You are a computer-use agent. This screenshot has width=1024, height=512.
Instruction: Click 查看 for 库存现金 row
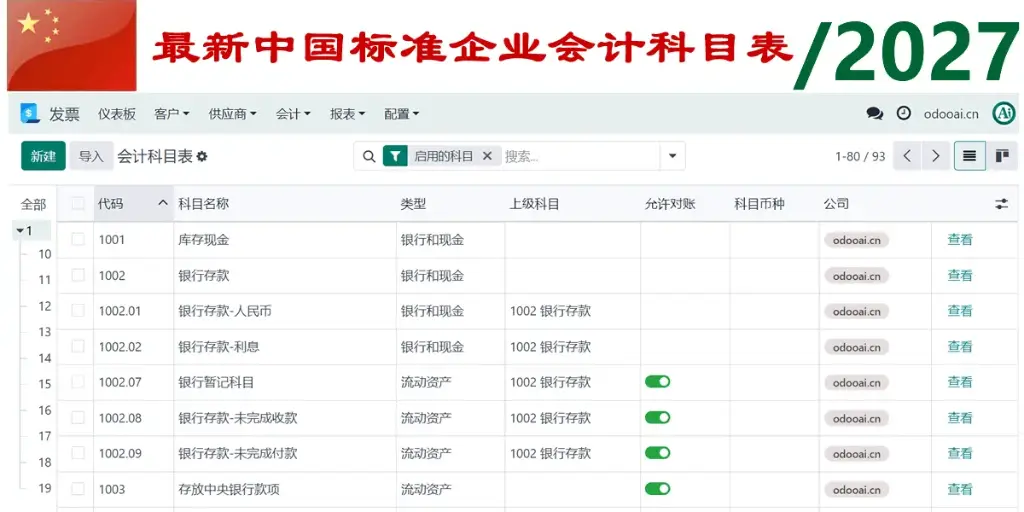coord(960,239)
